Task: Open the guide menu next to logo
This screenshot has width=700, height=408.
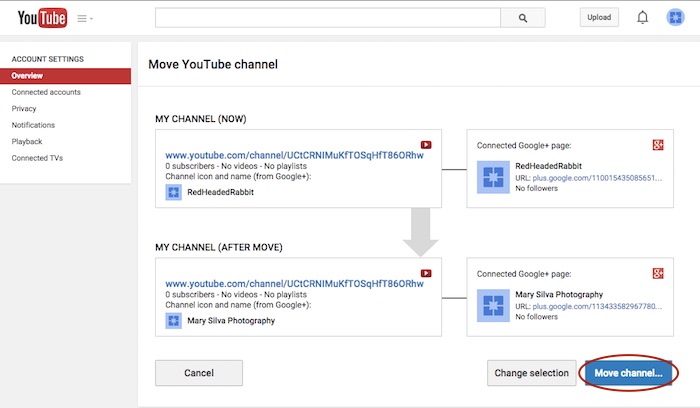Action: tap(86, 18)
